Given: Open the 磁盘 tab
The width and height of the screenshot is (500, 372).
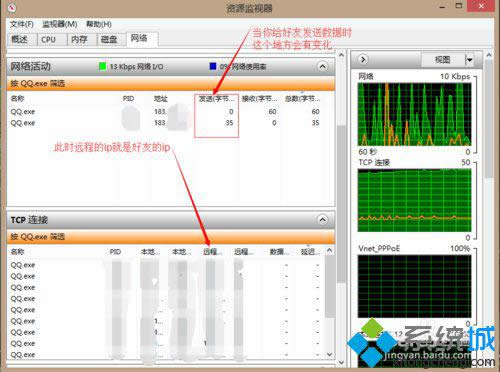Looking at the screenshot, I should (109, 40).
